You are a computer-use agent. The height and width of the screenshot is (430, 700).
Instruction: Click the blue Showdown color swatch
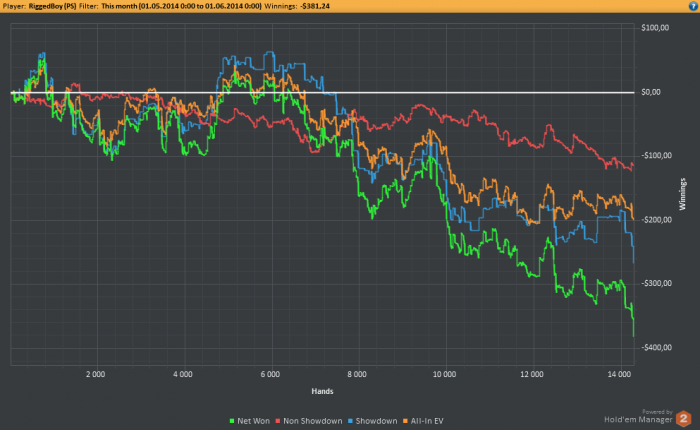(x=350, y=421)
